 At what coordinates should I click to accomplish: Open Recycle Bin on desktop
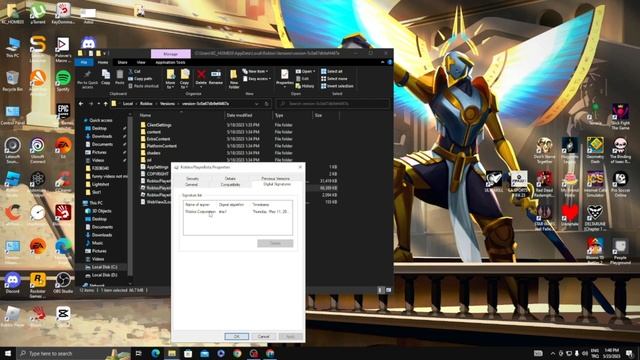tap(12, 80)
